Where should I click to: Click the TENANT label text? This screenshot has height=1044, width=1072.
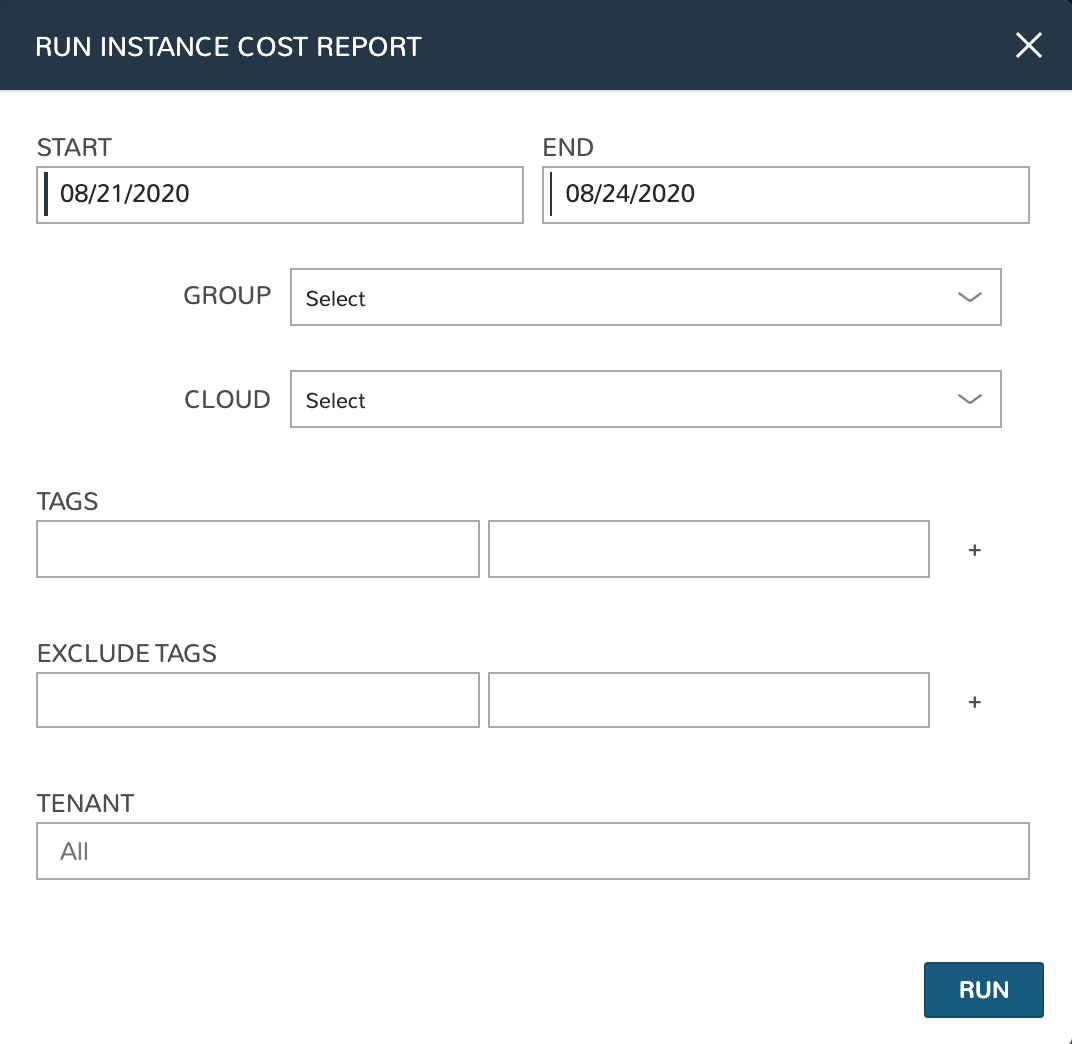click(85, 804)
